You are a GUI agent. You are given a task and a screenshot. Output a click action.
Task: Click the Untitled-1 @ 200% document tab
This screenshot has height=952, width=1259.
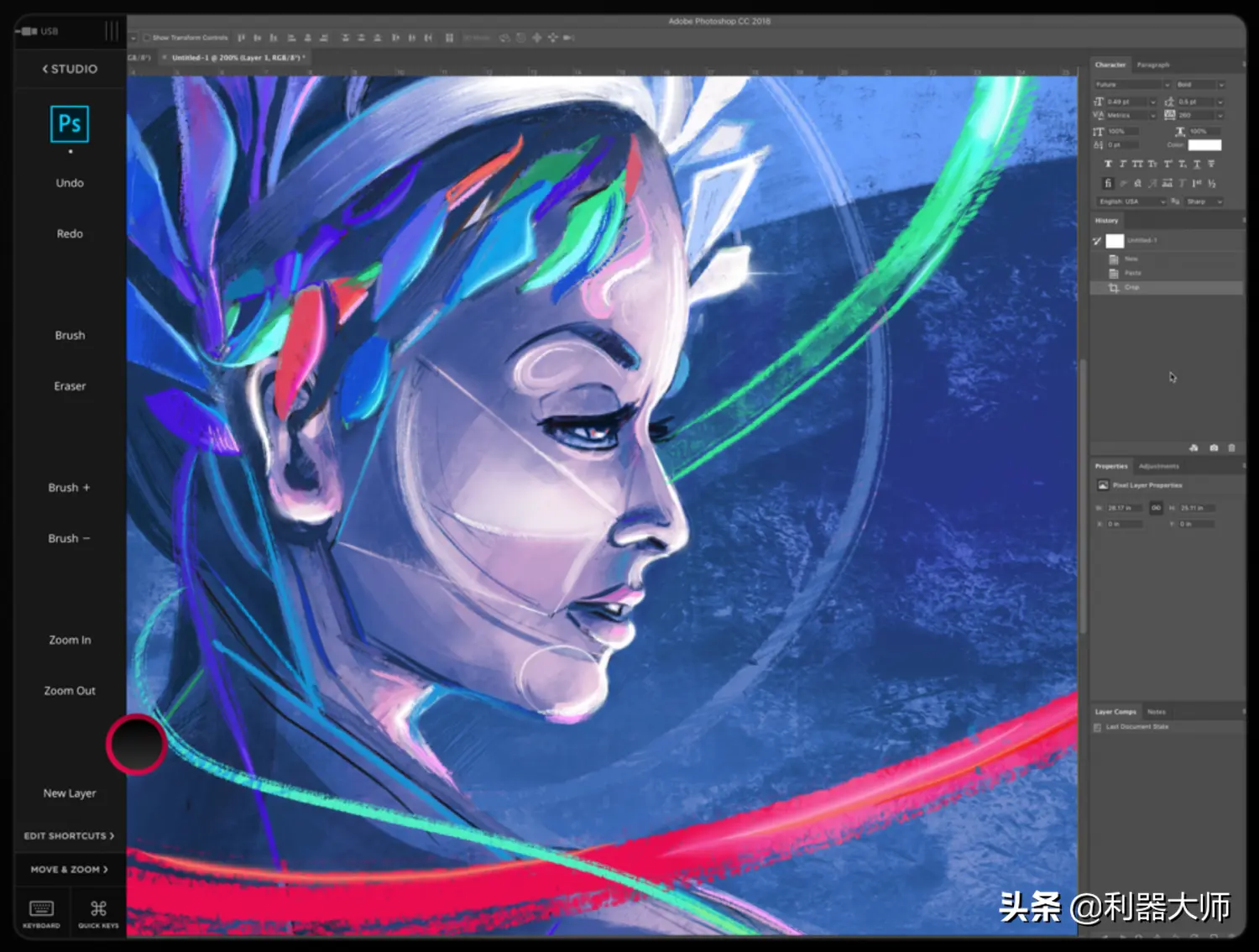(236, 57)
